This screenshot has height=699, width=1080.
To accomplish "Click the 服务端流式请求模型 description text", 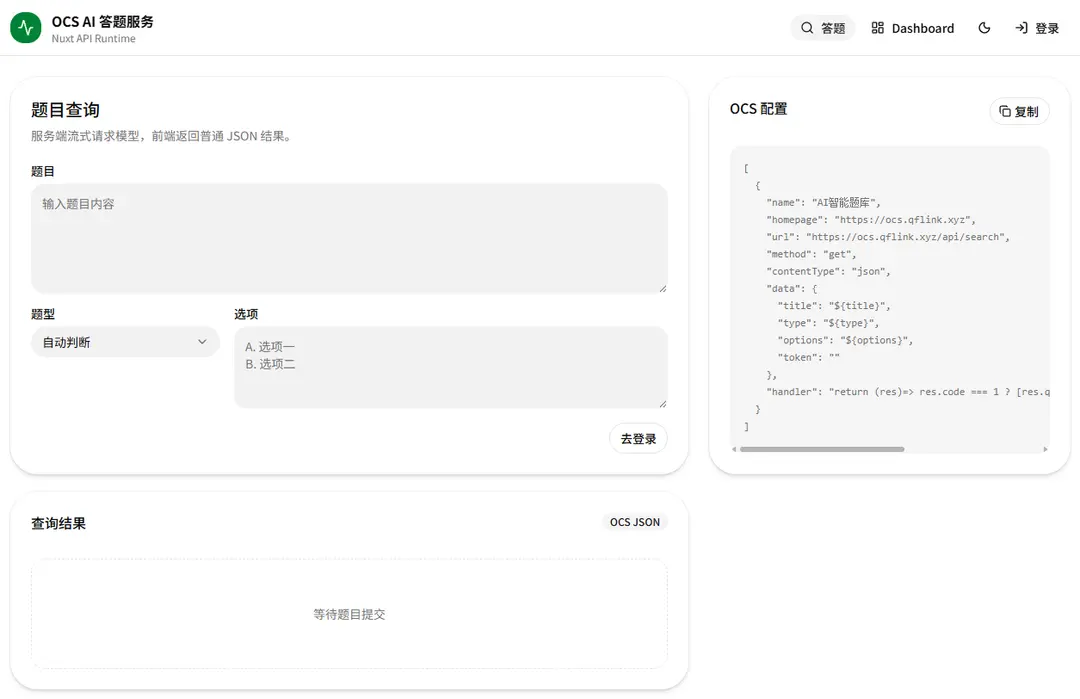I will pyautogui.click(x=162, y=136).
